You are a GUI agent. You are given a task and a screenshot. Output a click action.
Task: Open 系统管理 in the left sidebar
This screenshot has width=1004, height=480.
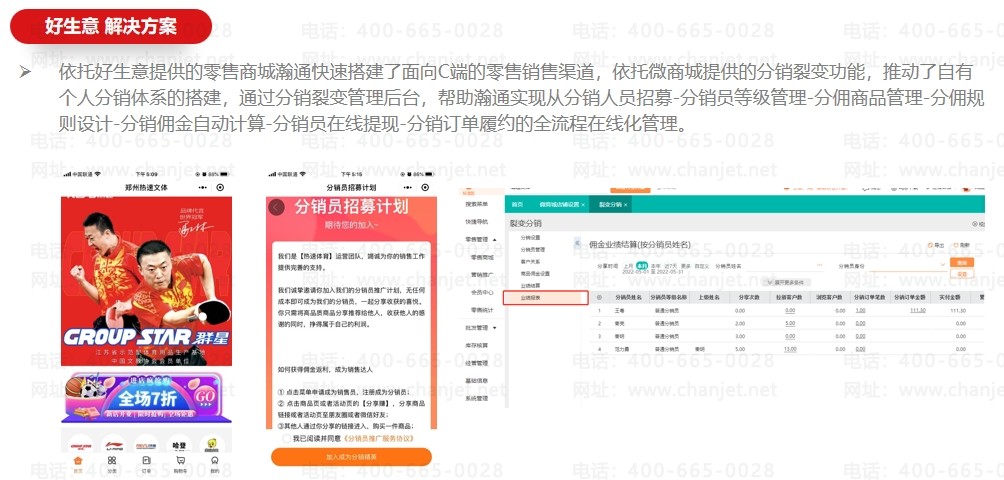point(476,398)
